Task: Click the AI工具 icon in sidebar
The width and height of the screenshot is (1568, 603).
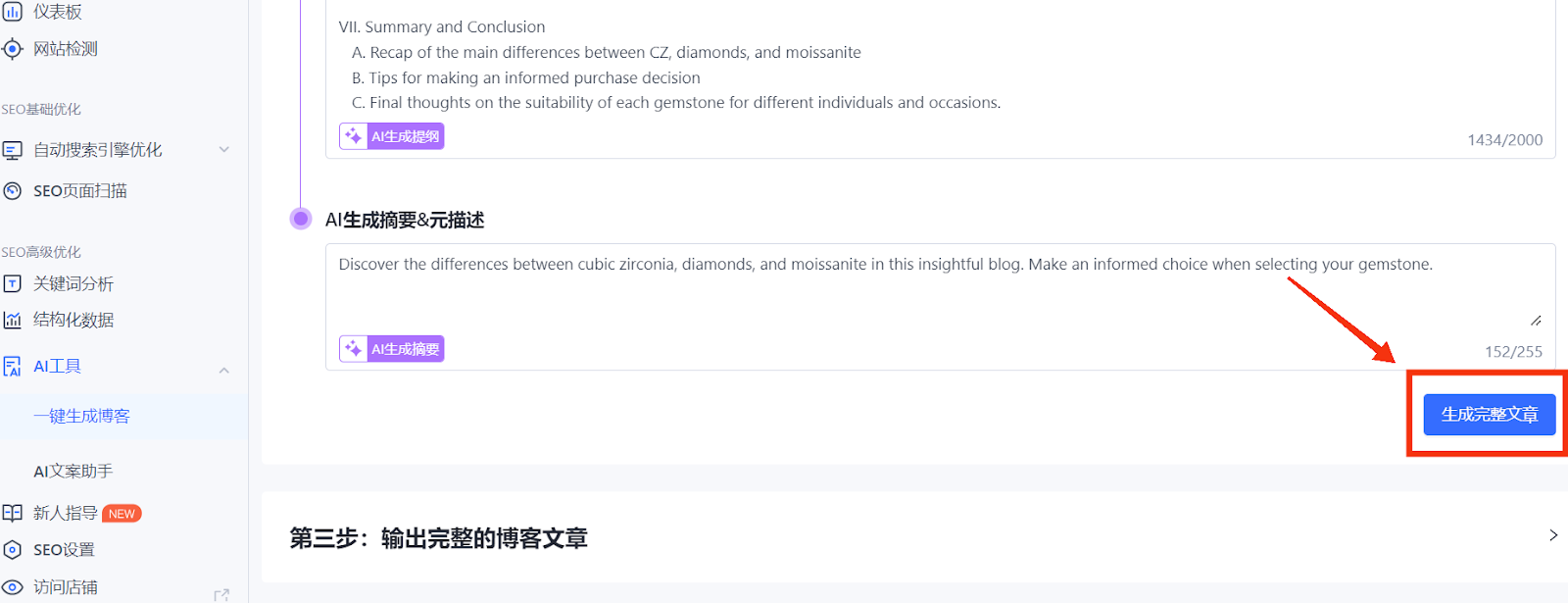Action: [x=12, y=367]
